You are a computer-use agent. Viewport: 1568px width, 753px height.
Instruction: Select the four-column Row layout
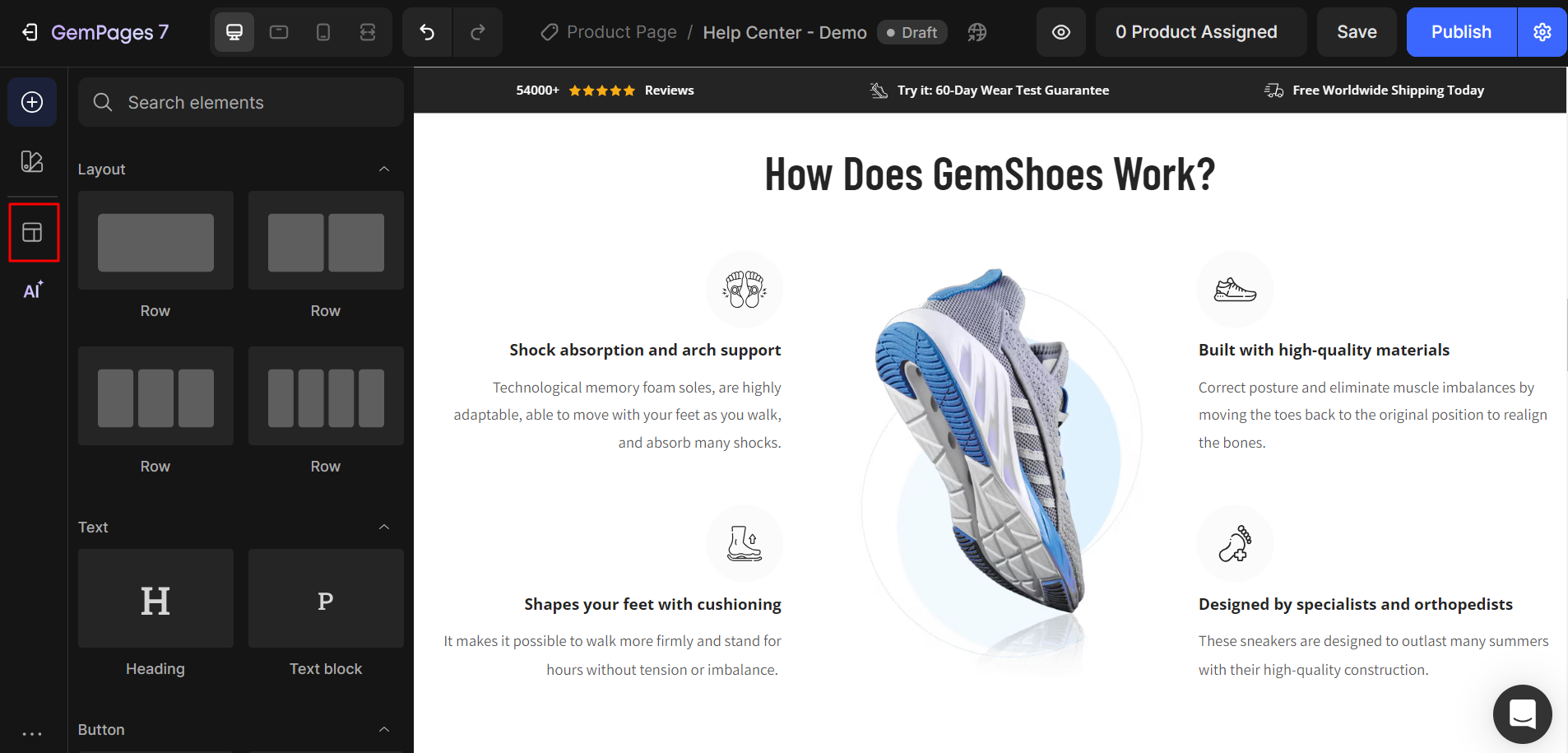(x=326, y=397)
